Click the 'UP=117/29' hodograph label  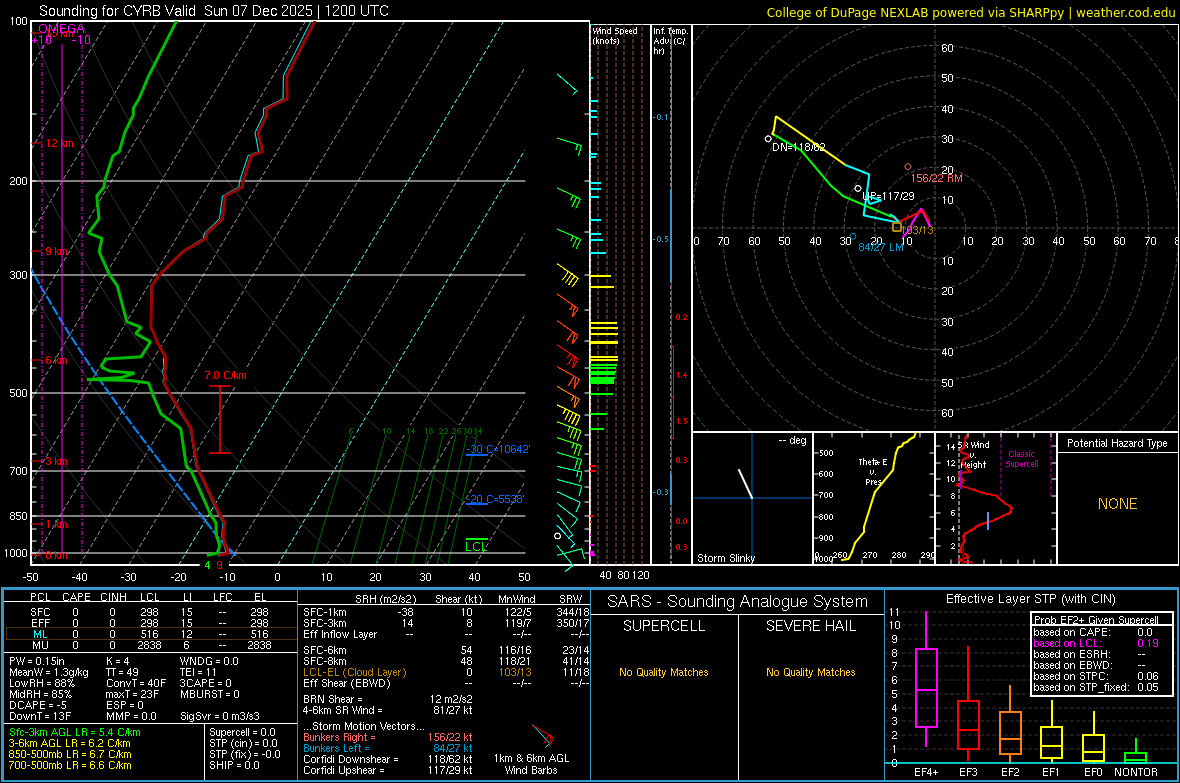pos(888,197)
